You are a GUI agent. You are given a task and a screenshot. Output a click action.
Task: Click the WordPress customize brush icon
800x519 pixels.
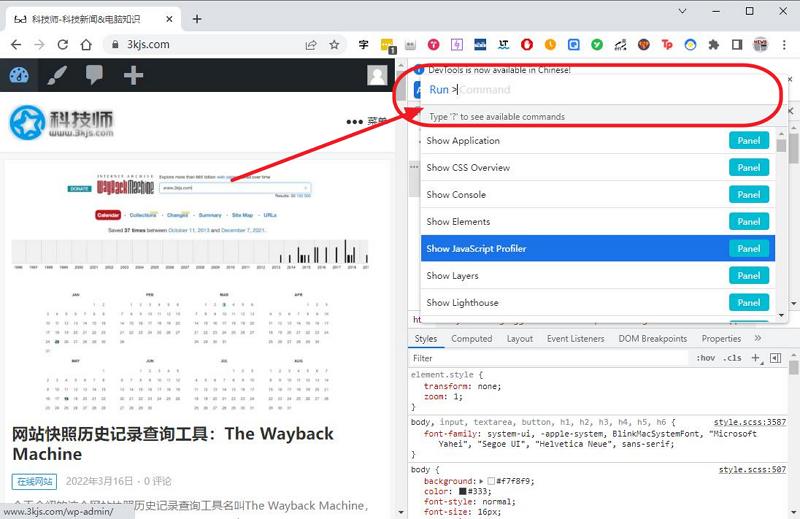tap(57, 75)
